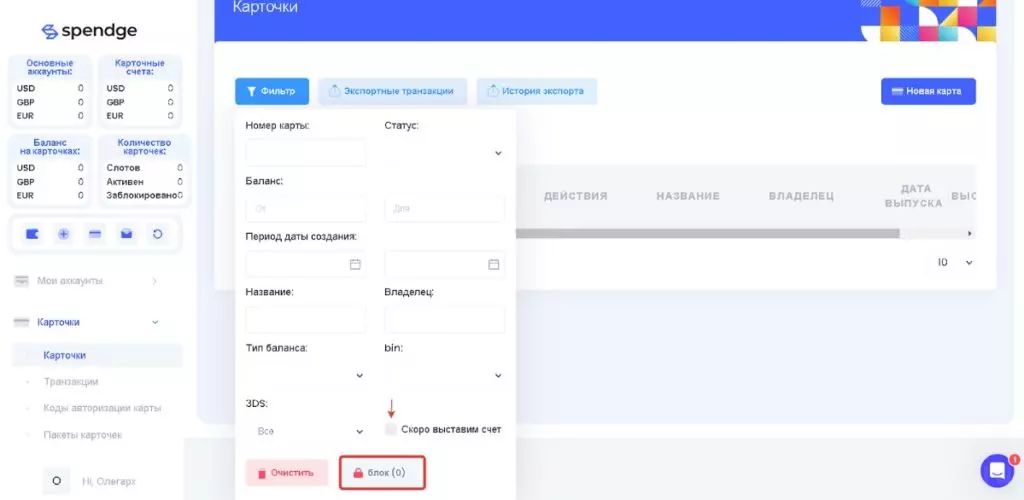The image size is (1024, 500).
Task: Click the Карточные счета panel heading
Action: [x=140, y=67]
